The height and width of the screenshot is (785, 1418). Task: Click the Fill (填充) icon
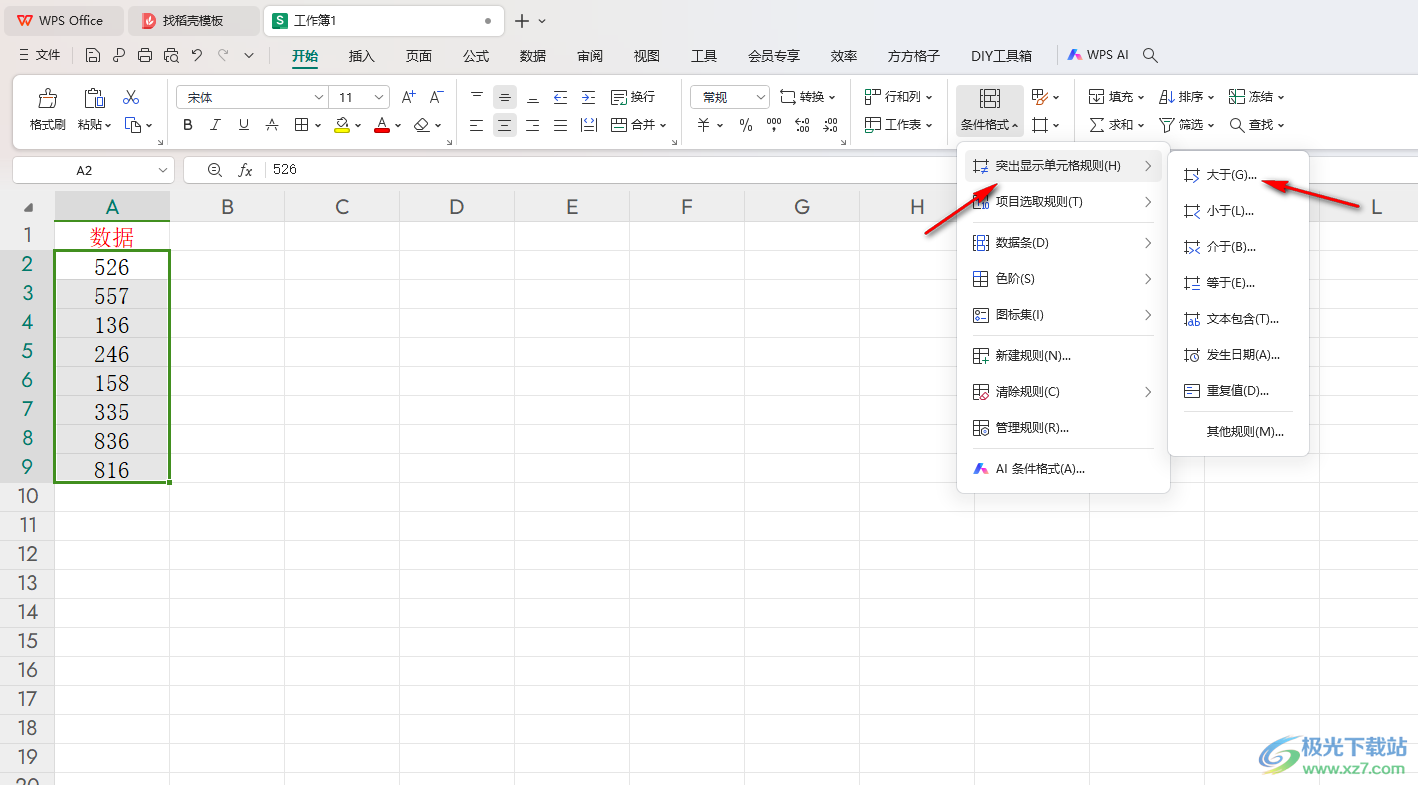[1097, 97]
